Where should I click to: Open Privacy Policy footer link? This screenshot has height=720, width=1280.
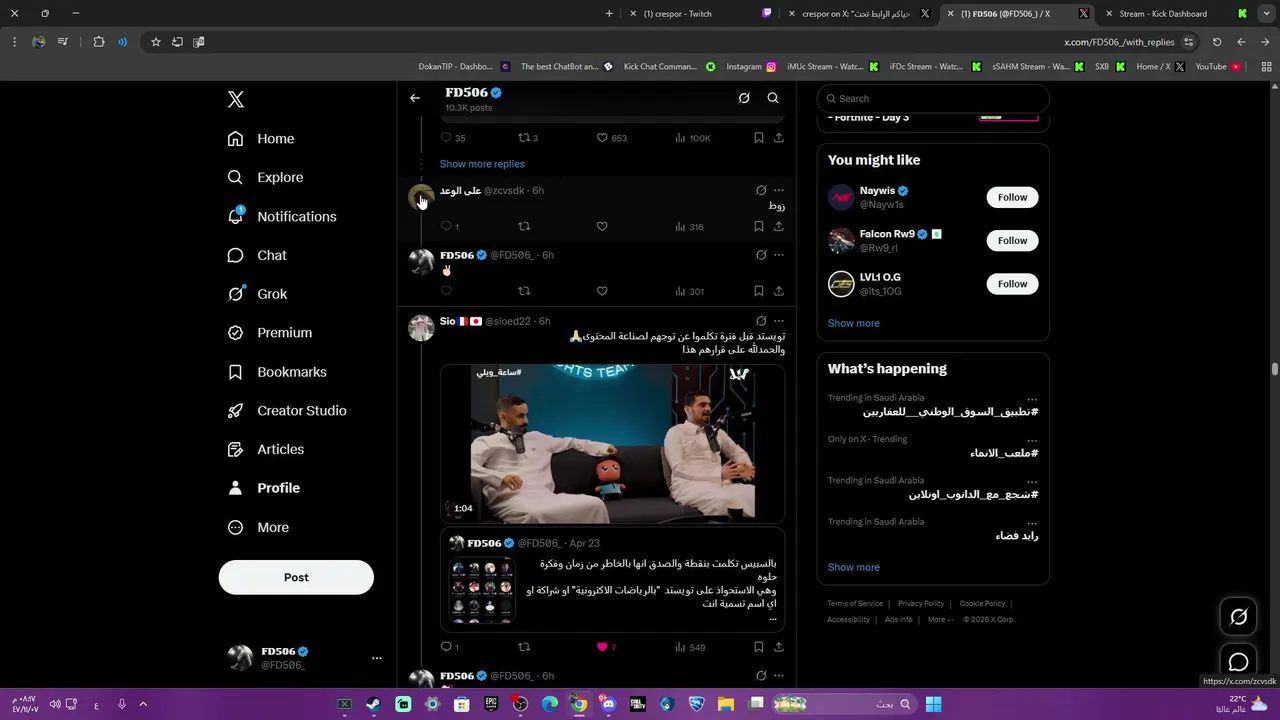921,603
